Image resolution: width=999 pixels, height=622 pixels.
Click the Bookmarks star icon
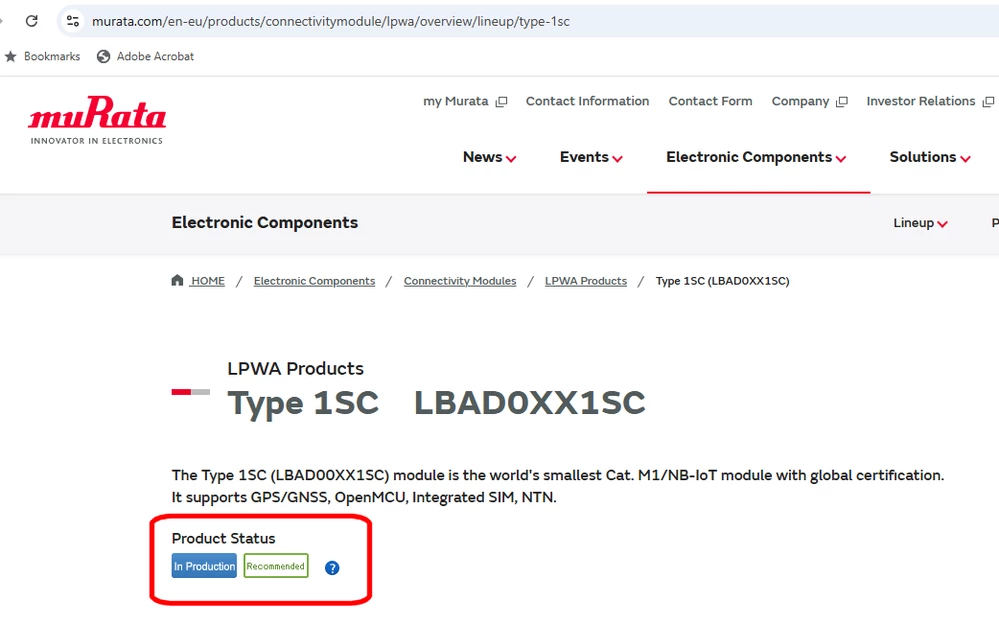(11, 56)
